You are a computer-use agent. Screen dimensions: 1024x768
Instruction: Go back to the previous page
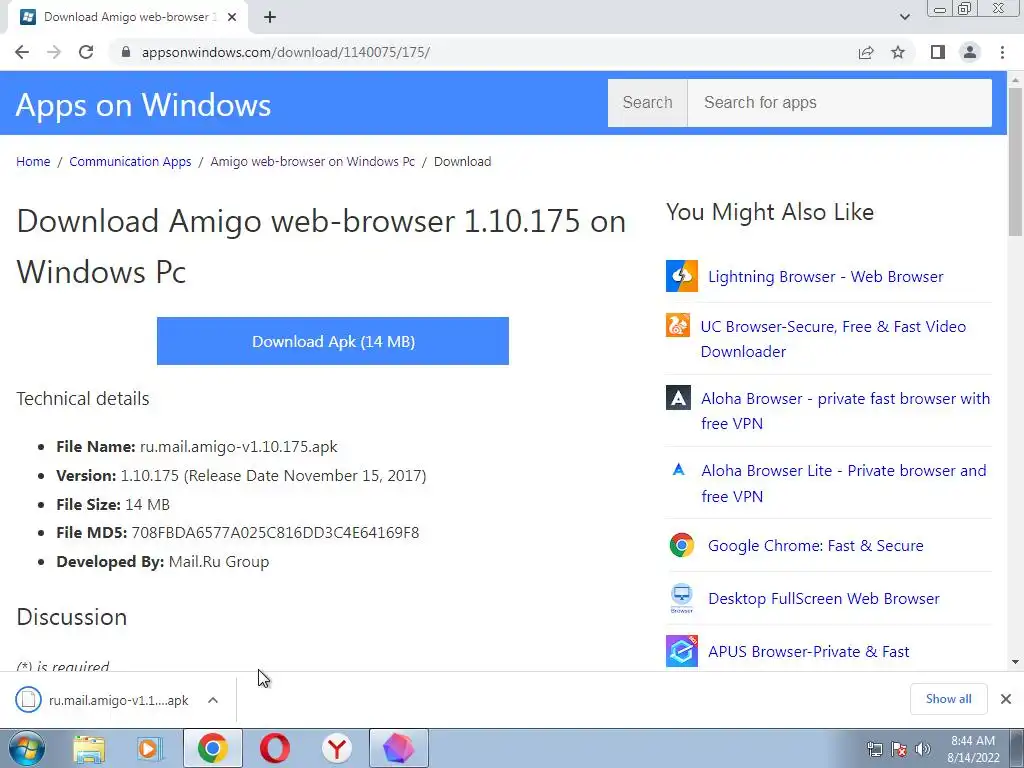pos(22,52)
